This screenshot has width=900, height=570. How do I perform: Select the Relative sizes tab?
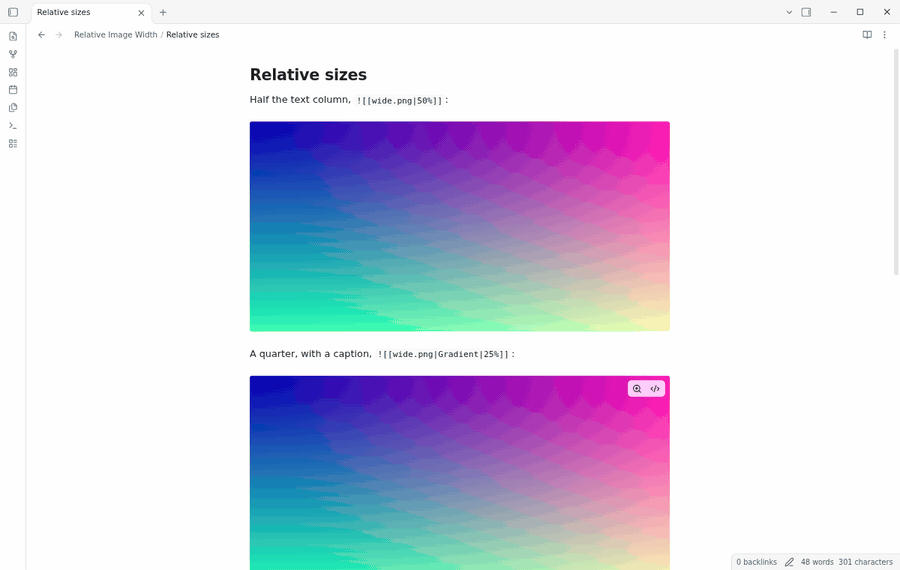[91, 13]
